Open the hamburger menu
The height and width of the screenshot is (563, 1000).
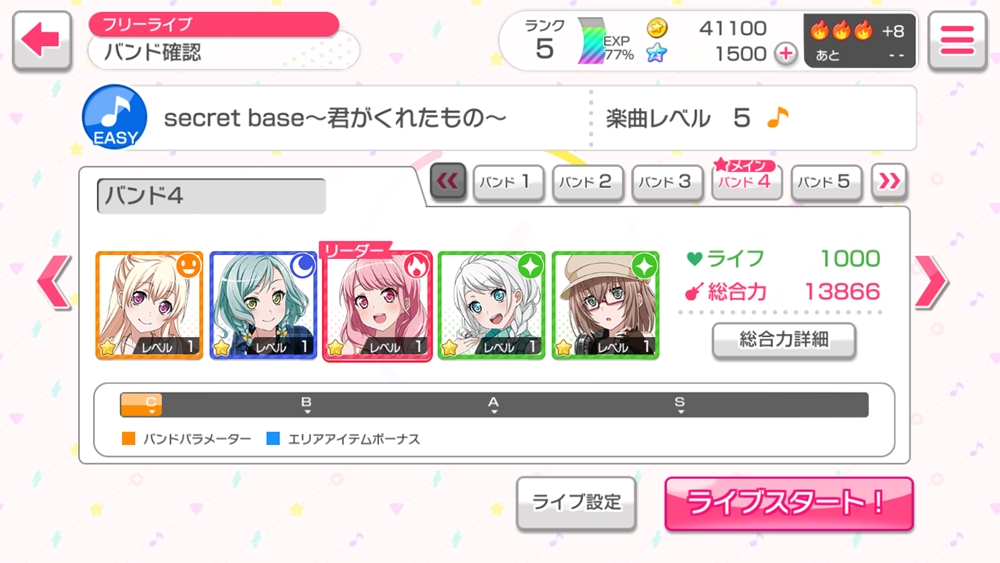pyautogui.click(x=957, y=41)
